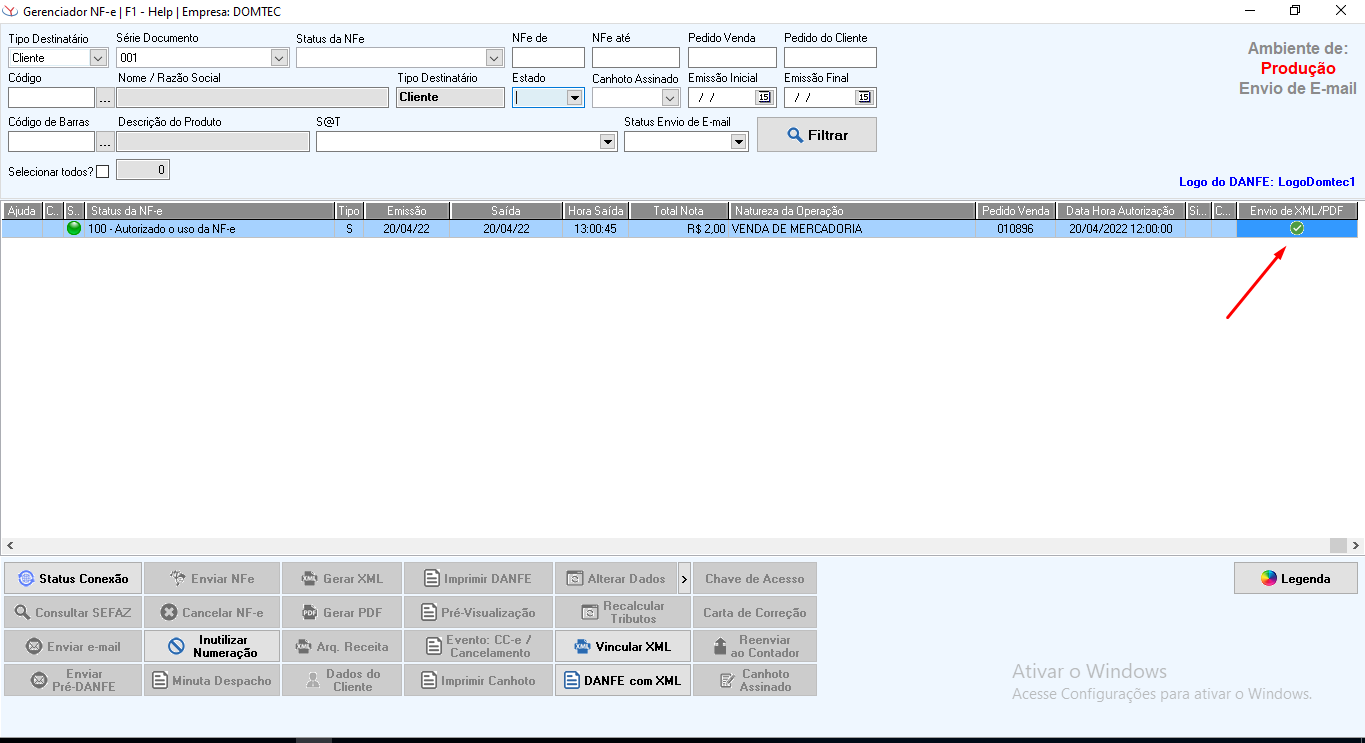Click Vincular XML button

pyautogui.click(x=622, y=647)
